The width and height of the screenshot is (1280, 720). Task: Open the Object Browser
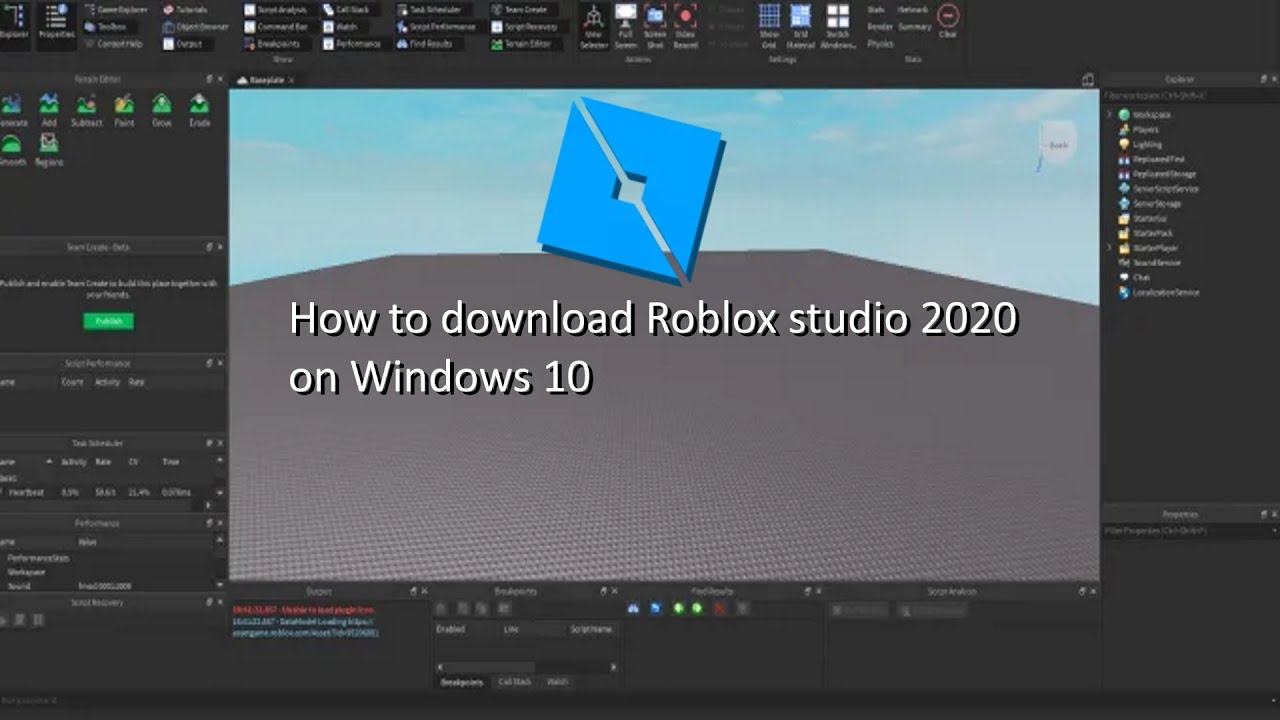(195, 27)
